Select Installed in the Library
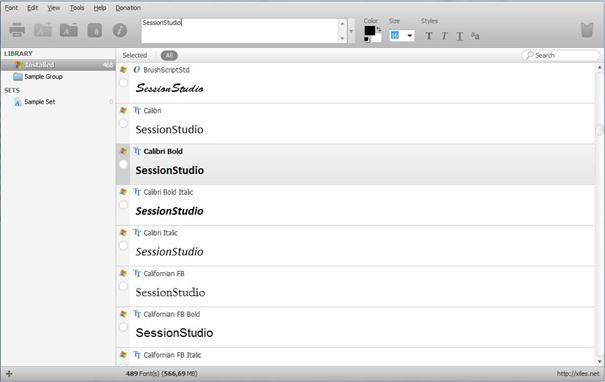Viewport: 605px width, 382px height. click(58, 65)
